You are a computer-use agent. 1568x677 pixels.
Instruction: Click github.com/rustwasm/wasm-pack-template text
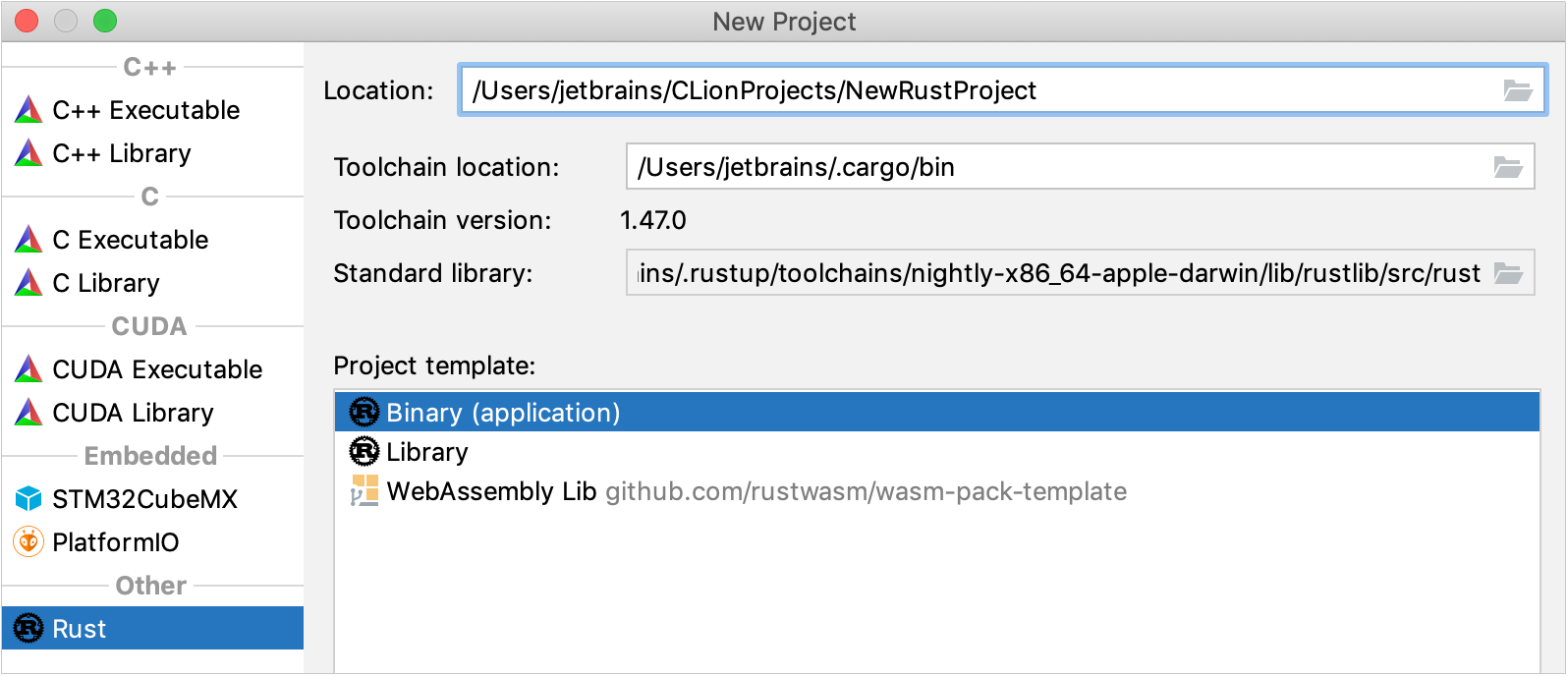click(866, 491)
